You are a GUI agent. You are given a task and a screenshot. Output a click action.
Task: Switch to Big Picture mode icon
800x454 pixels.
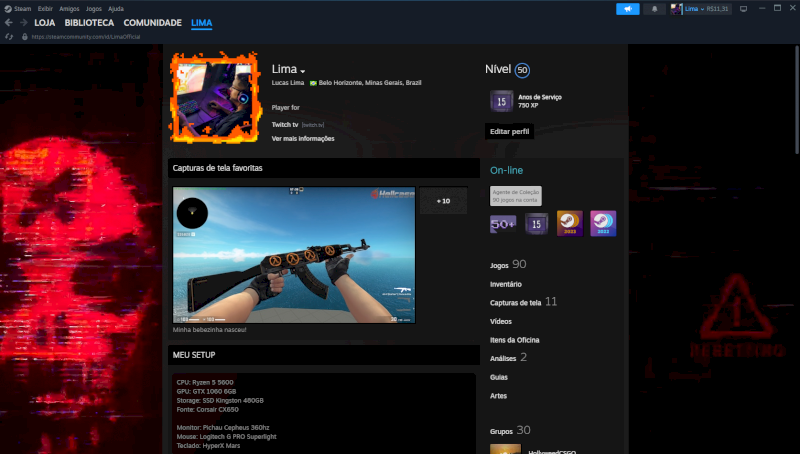click(x=743, y=8)
